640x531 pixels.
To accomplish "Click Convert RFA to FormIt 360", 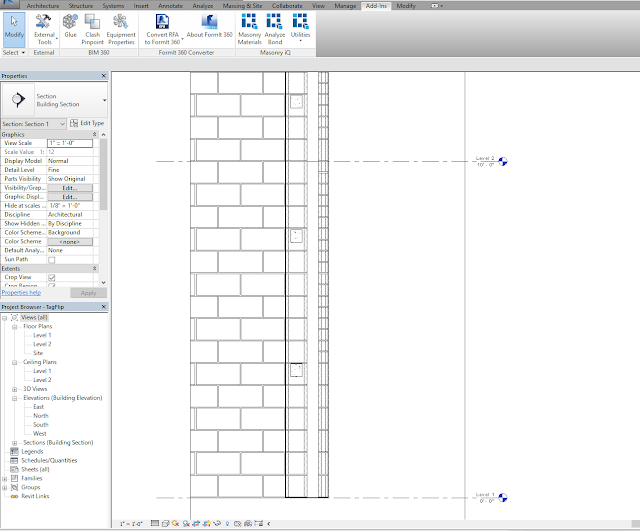I will click(x=162, y=29).
